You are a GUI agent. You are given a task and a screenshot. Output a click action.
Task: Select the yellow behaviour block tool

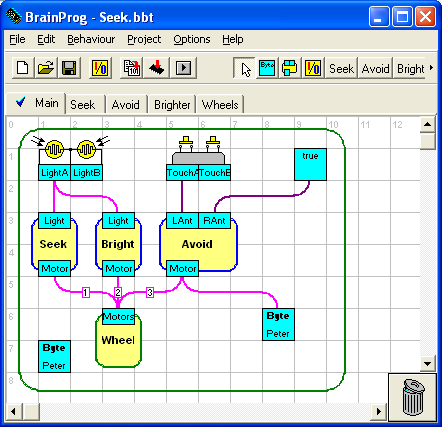290,68
